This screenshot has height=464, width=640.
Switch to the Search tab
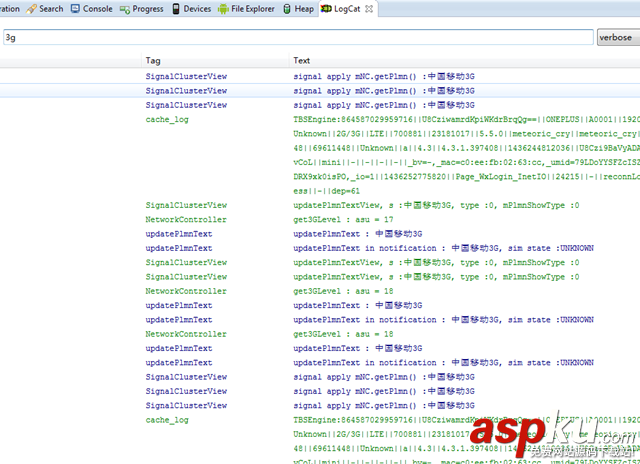click(51, 9)
